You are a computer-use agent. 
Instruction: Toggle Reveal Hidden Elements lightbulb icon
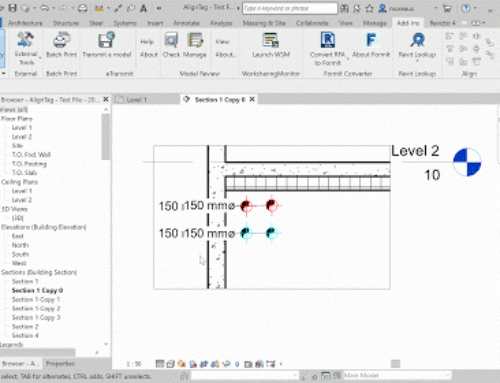coord(237,364)
